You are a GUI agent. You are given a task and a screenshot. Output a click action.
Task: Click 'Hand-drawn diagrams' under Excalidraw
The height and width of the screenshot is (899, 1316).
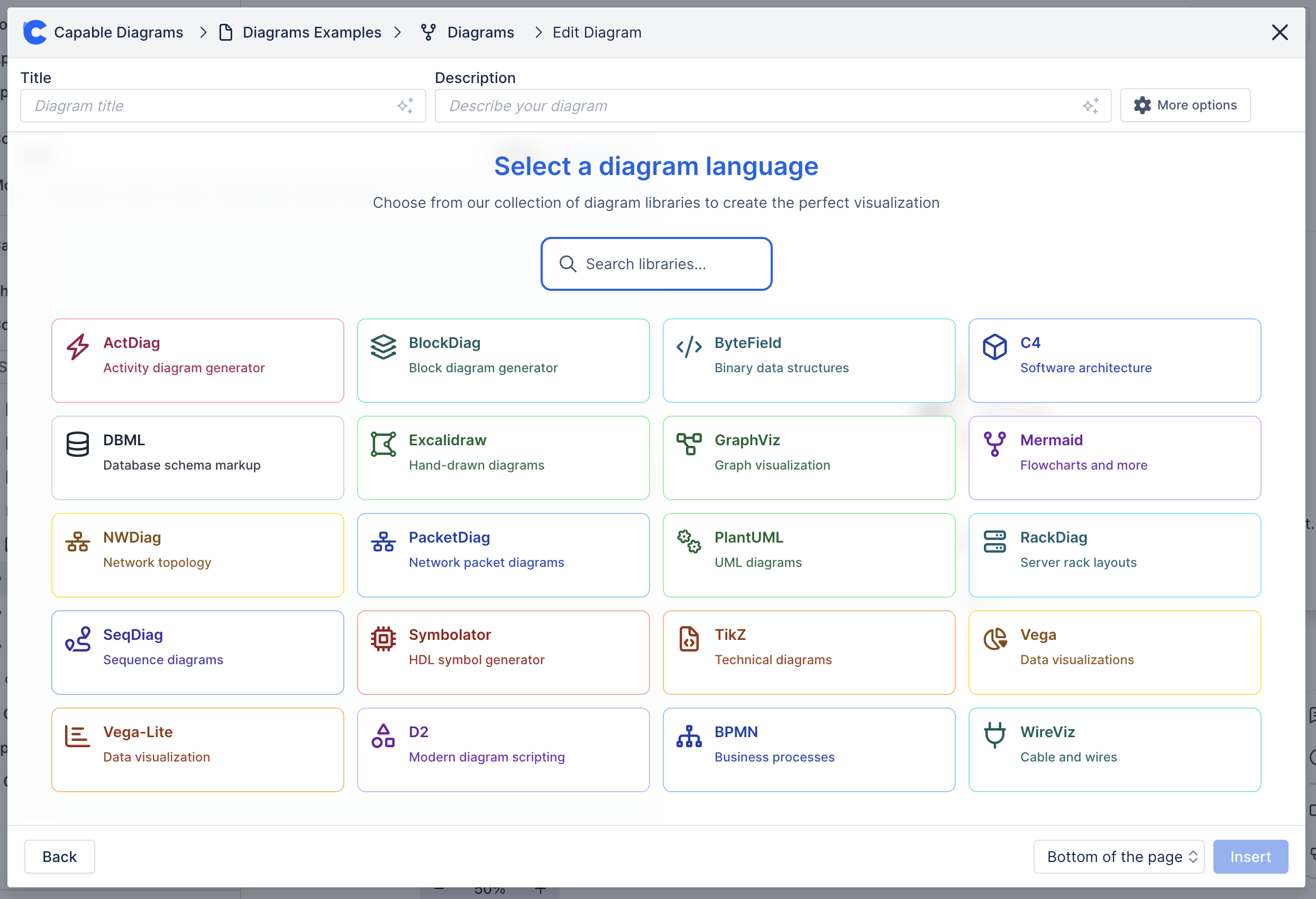(476, 465)
